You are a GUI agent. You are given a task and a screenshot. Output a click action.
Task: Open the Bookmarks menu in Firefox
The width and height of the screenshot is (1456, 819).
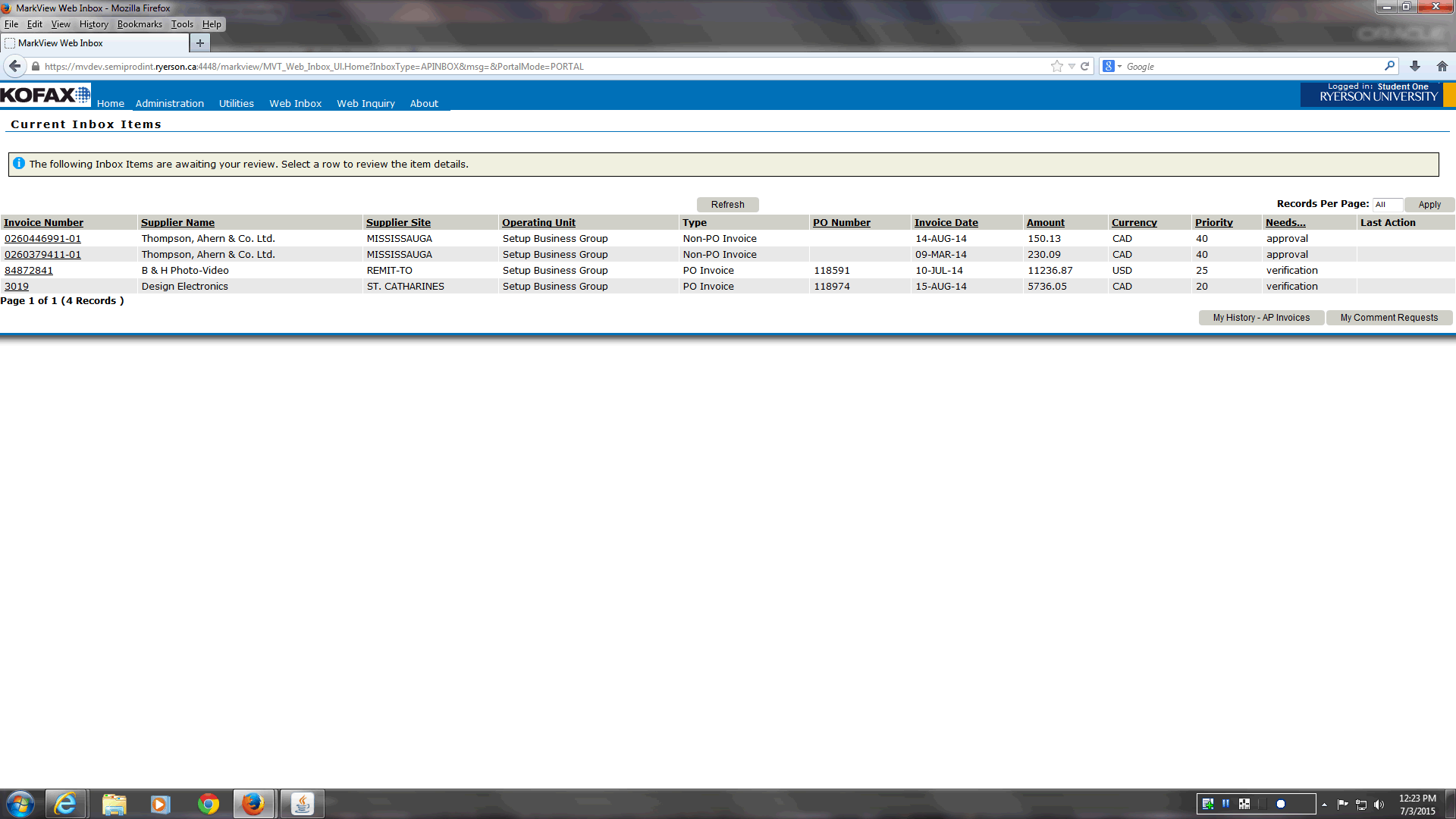tap(140, 24)
